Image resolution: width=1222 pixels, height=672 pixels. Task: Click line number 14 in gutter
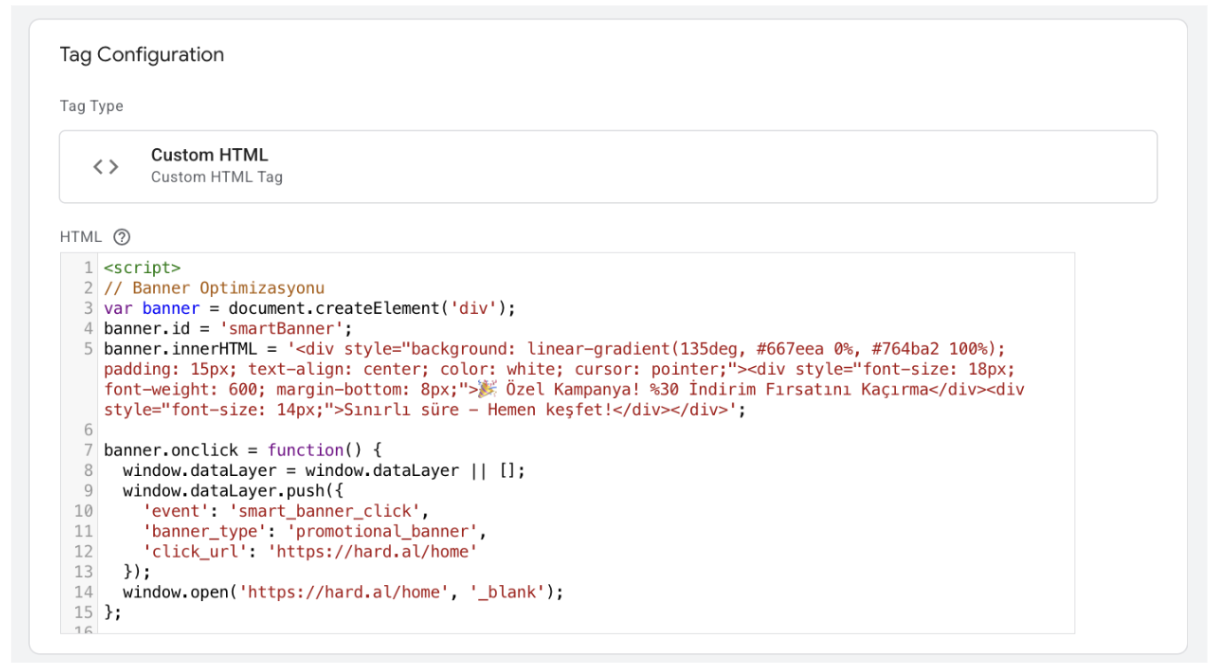[84, 592]
